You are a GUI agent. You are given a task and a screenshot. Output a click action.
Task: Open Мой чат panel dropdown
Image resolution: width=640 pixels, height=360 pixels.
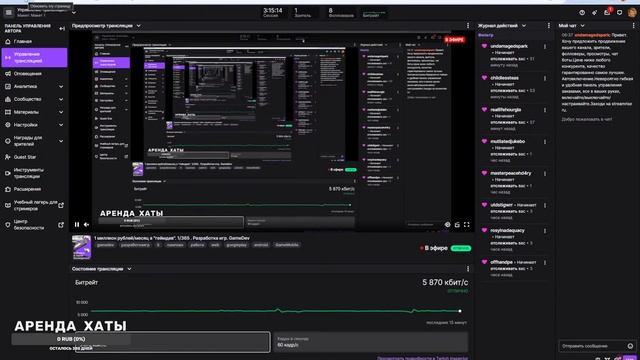(x=582, y=26)
